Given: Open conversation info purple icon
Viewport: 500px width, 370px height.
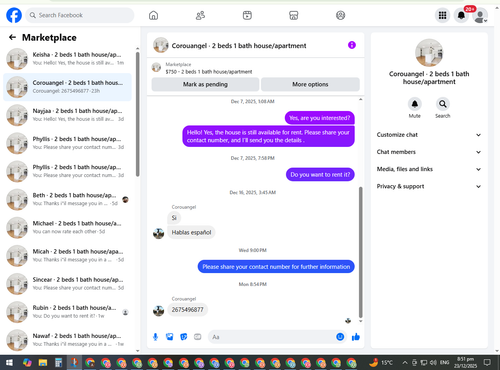Looking at the screenshot, I should coord(352,45).
